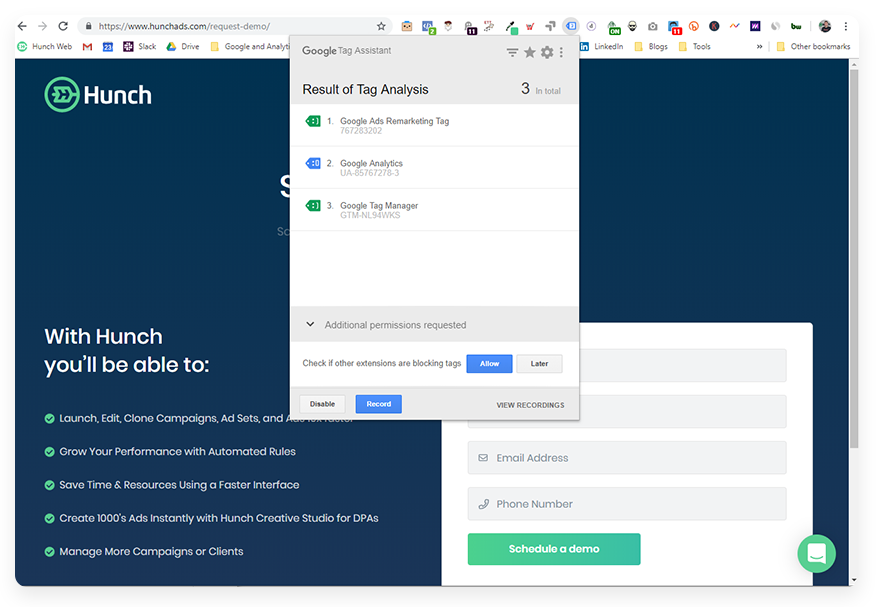Click the Google Tag Manager tag icon
895x607 pixels.
312,205
